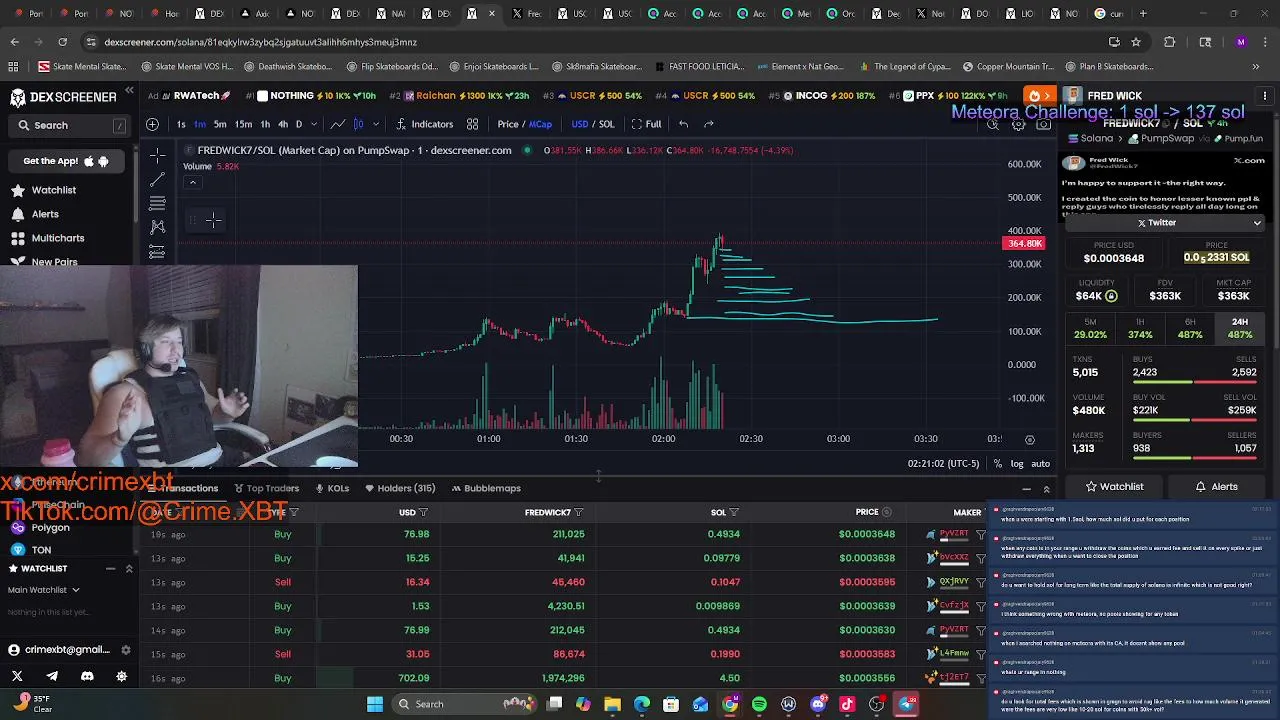
Task: Filter the SOL column
Action: [x=734, y=512]
